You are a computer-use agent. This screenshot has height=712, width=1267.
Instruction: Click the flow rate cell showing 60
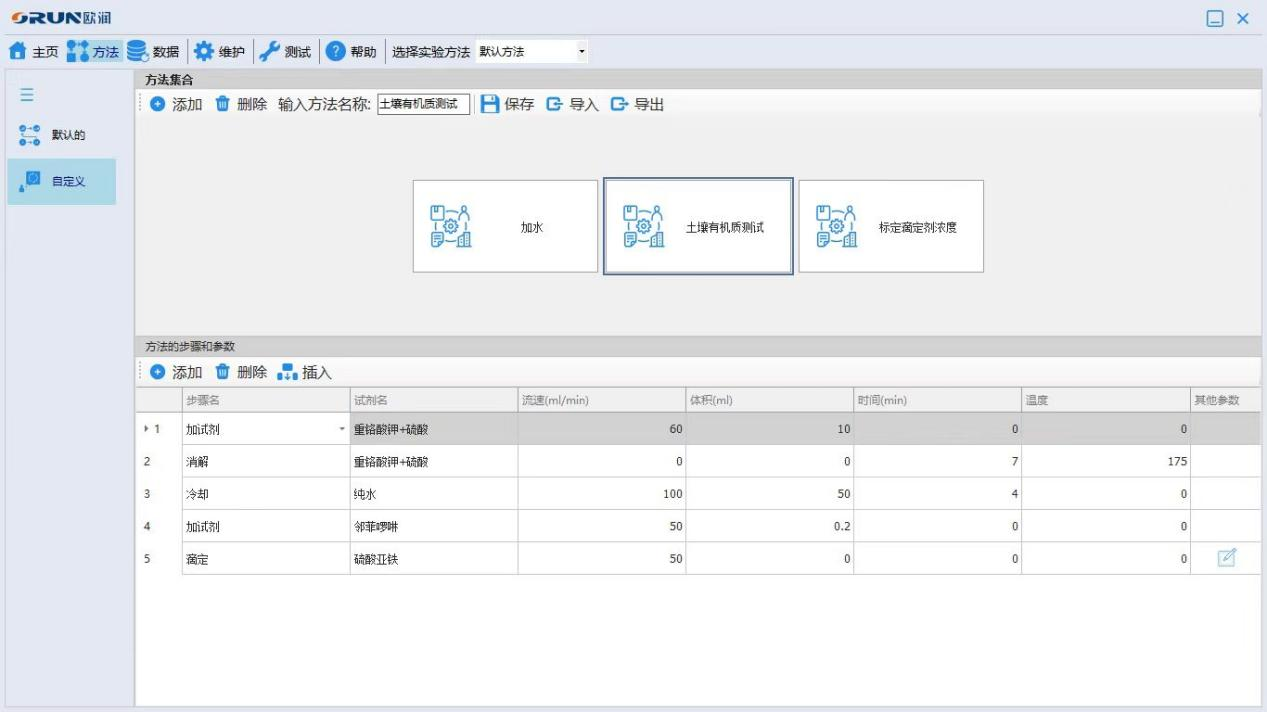point(602,429)
